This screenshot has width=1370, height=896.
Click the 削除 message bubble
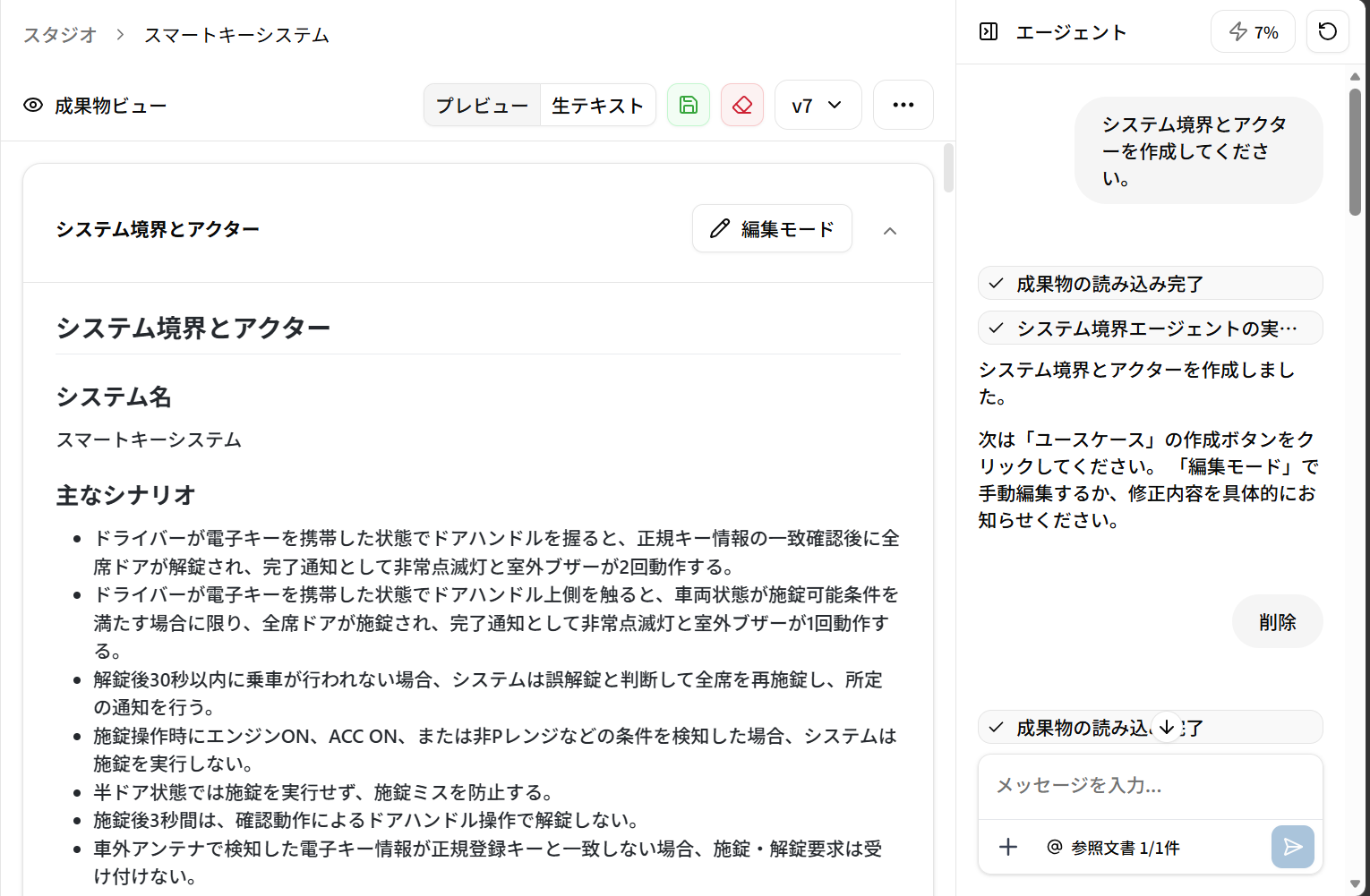pos(1278,621)
